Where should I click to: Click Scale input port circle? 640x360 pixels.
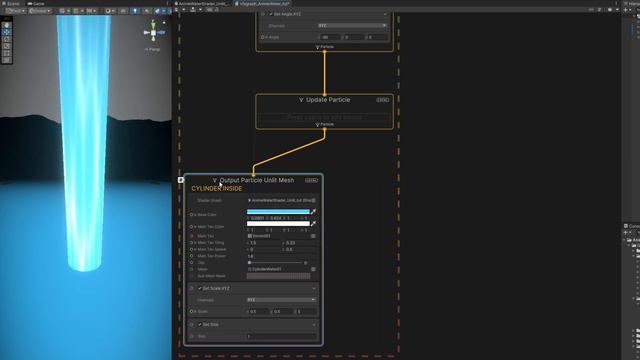[191, 311]
